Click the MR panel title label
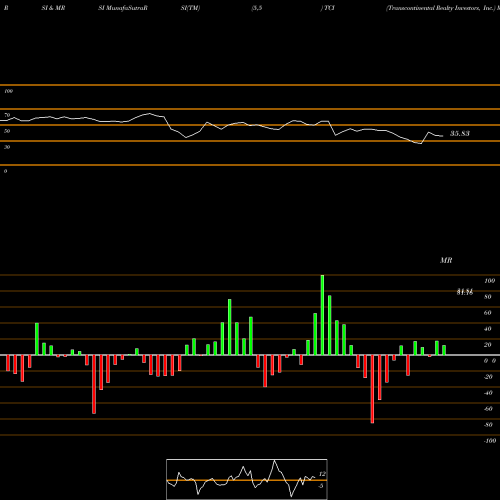500x500 pixels. coord(446,260)
